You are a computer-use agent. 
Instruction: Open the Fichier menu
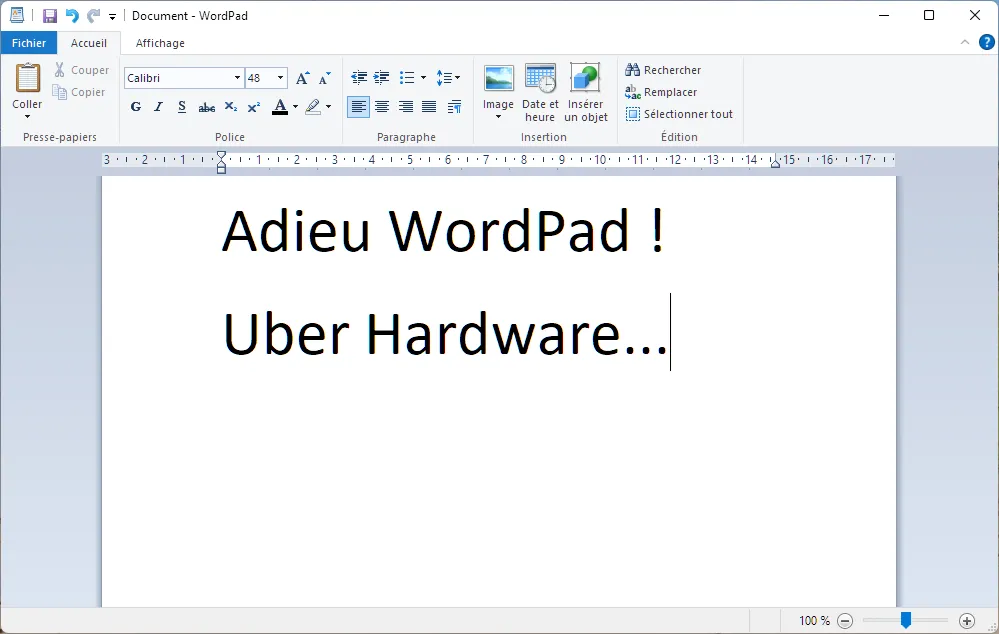(29, 43)
